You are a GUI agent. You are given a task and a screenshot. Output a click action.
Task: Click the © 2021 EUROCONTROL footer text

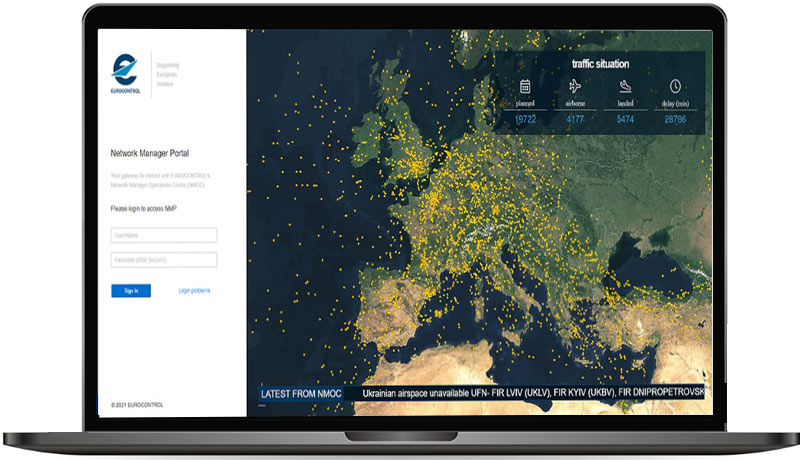click(x=137, y=405)
